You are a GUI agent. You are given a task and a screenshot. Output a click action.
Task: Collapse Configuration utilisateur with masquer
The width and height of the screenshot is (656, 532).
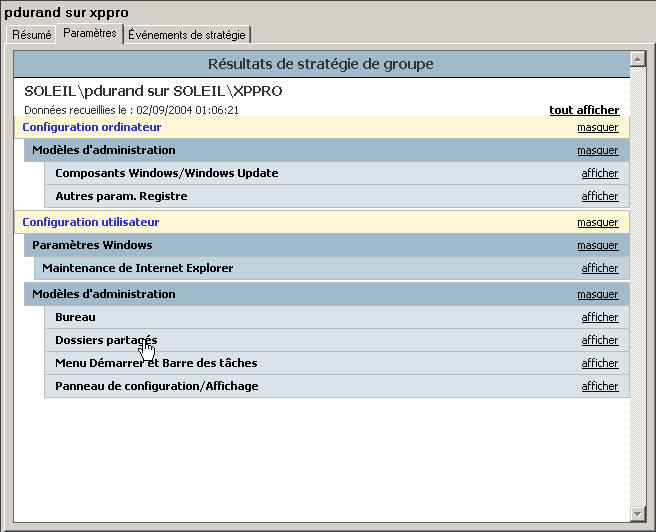click(597, 222)
